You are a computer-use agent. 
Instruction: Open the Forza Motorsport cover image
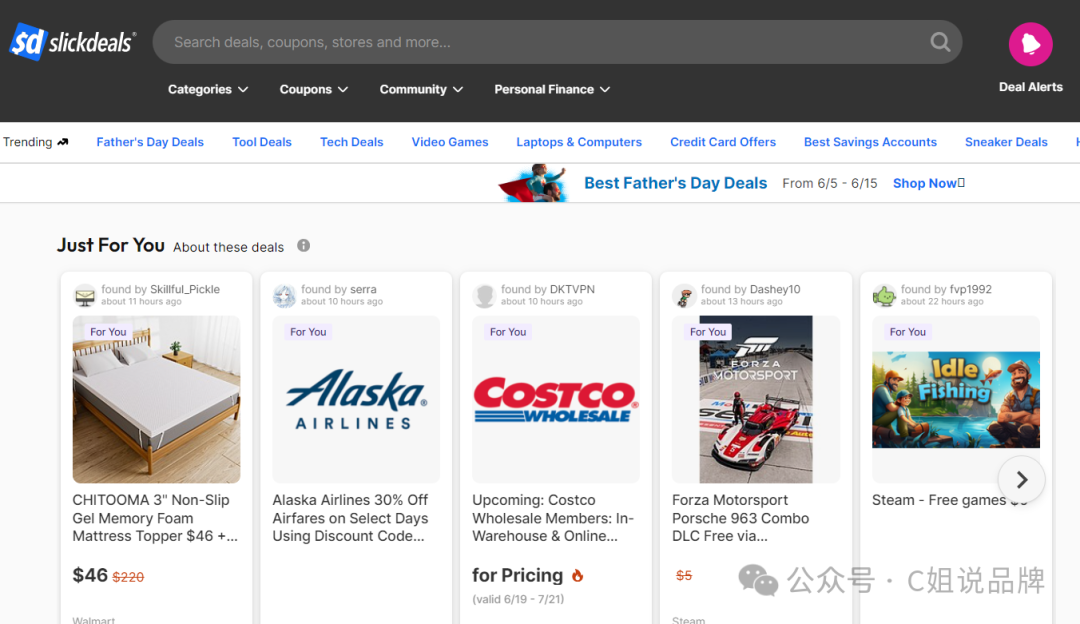[756, 399]
